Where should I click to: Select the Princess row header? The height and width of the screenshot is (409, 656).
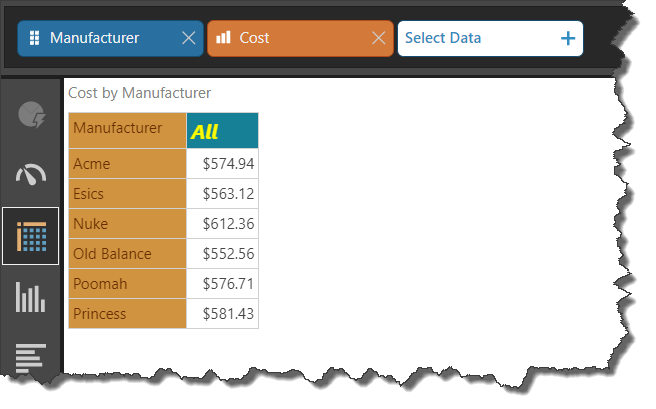pos(127,314)
